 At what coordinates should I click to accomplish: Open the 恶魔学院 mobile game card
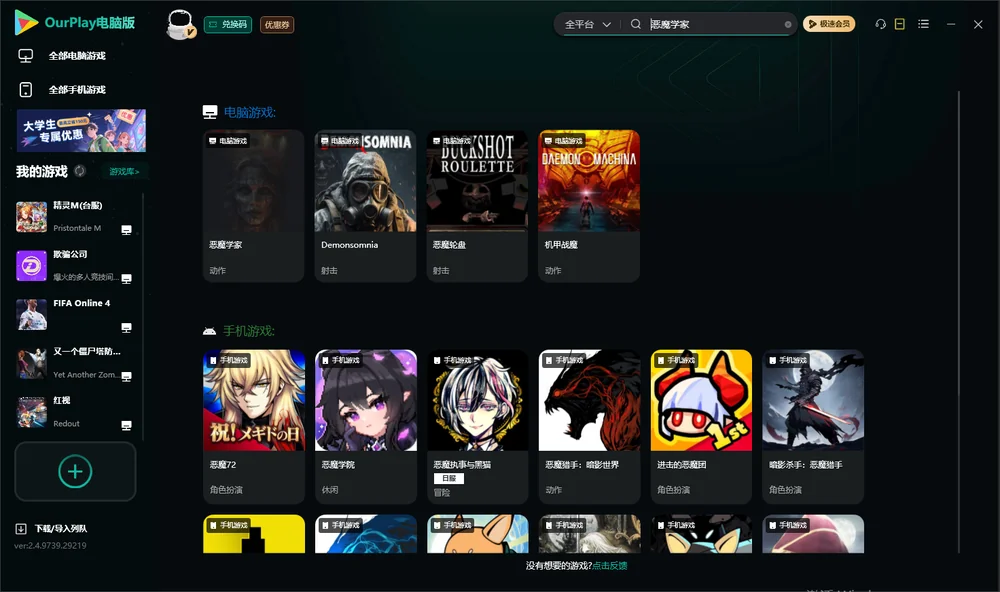(365, 426)
